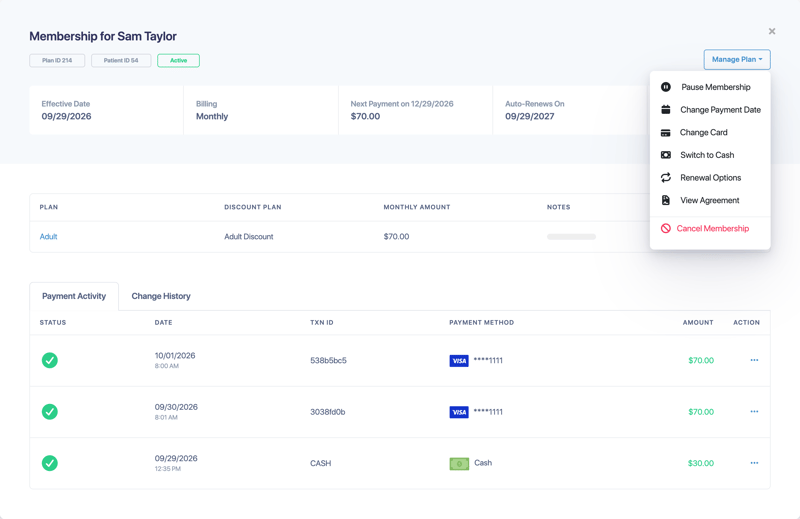Click the Adult Discount cell
Screen dimensions: 800x519
pyautogui.click(x=249, y=236)
